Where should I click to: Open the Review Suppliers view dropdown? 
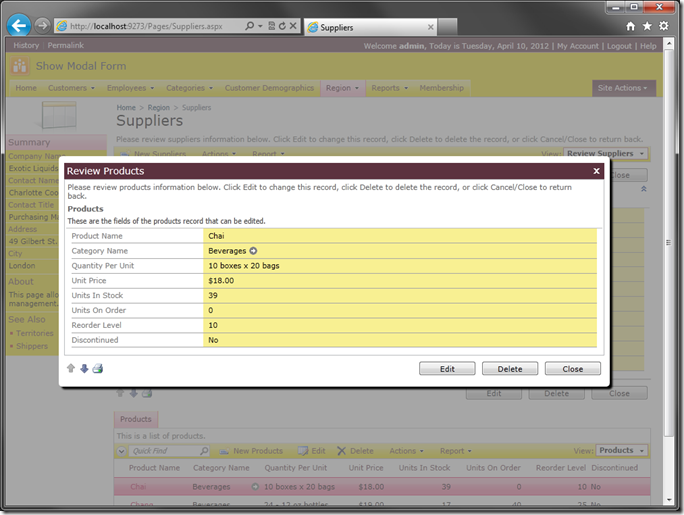point(605,153)
